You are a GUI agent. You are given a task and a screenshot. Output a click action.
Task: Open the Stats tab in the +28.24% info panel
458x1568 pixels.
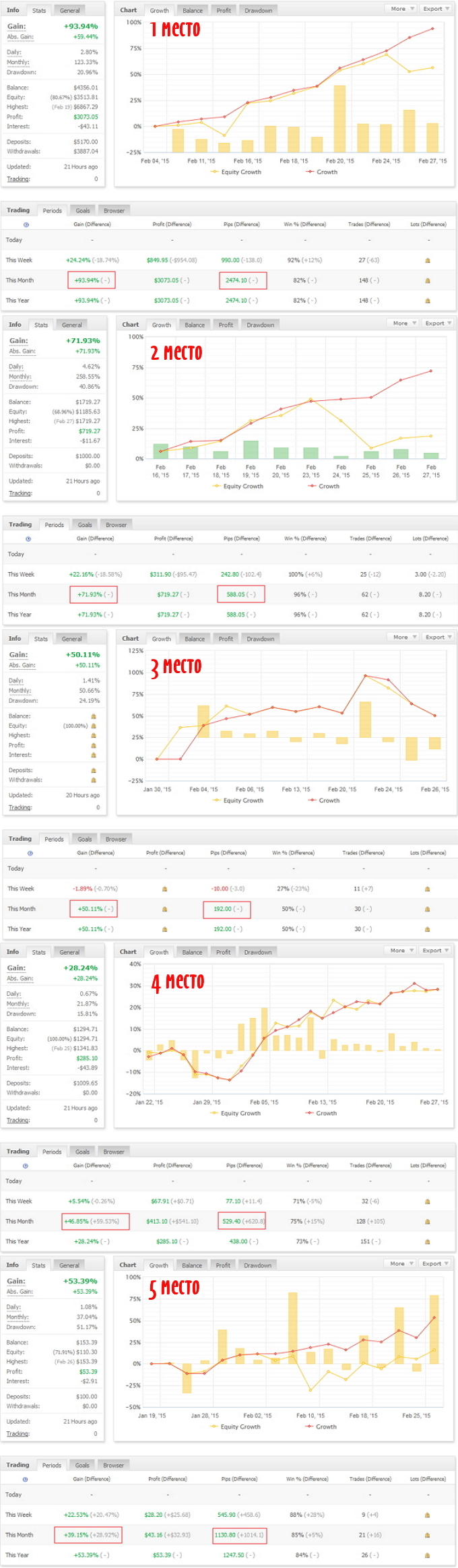39,952
